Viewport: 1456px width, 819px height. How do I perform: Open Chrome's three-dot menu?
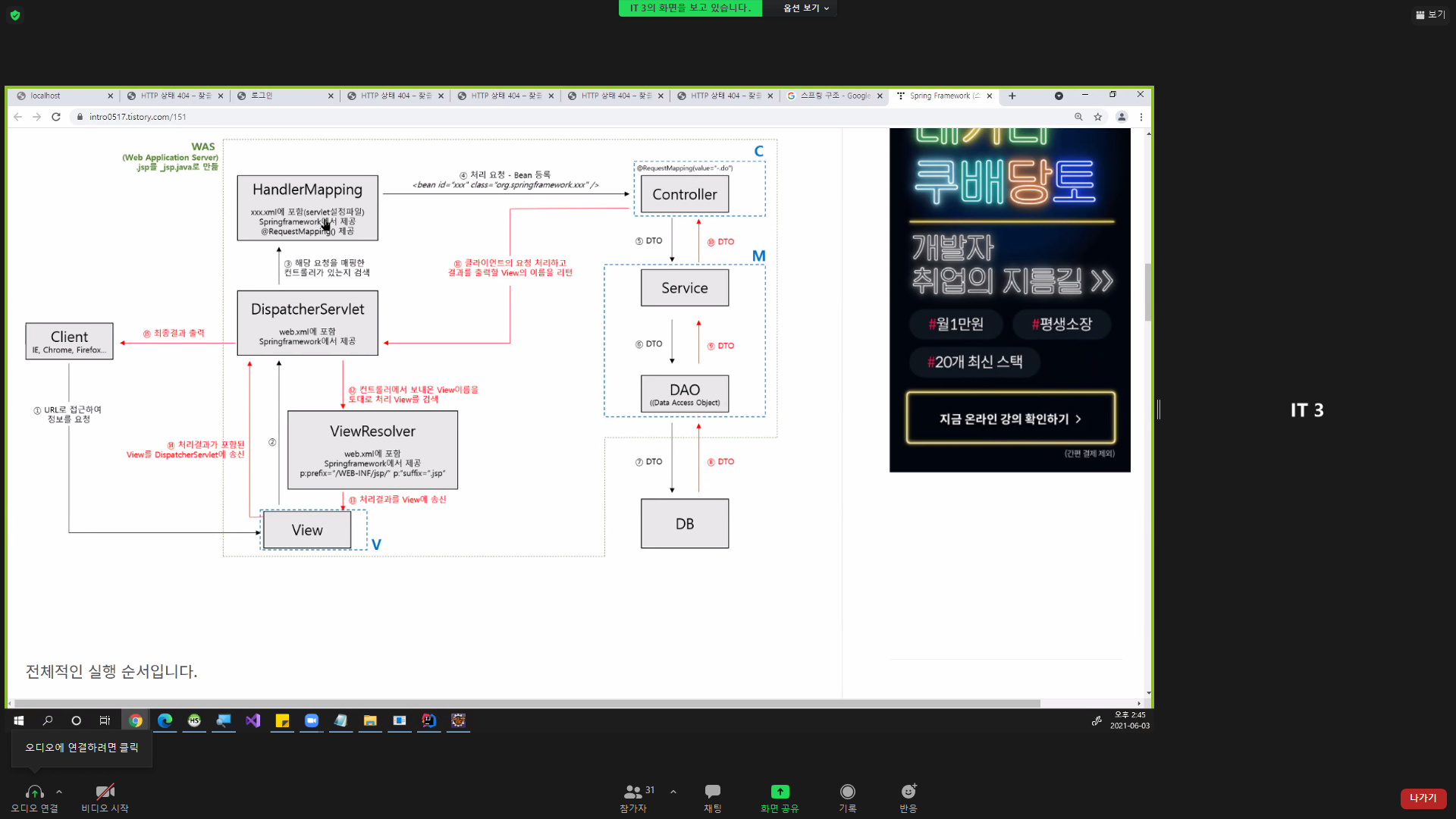1141,117
